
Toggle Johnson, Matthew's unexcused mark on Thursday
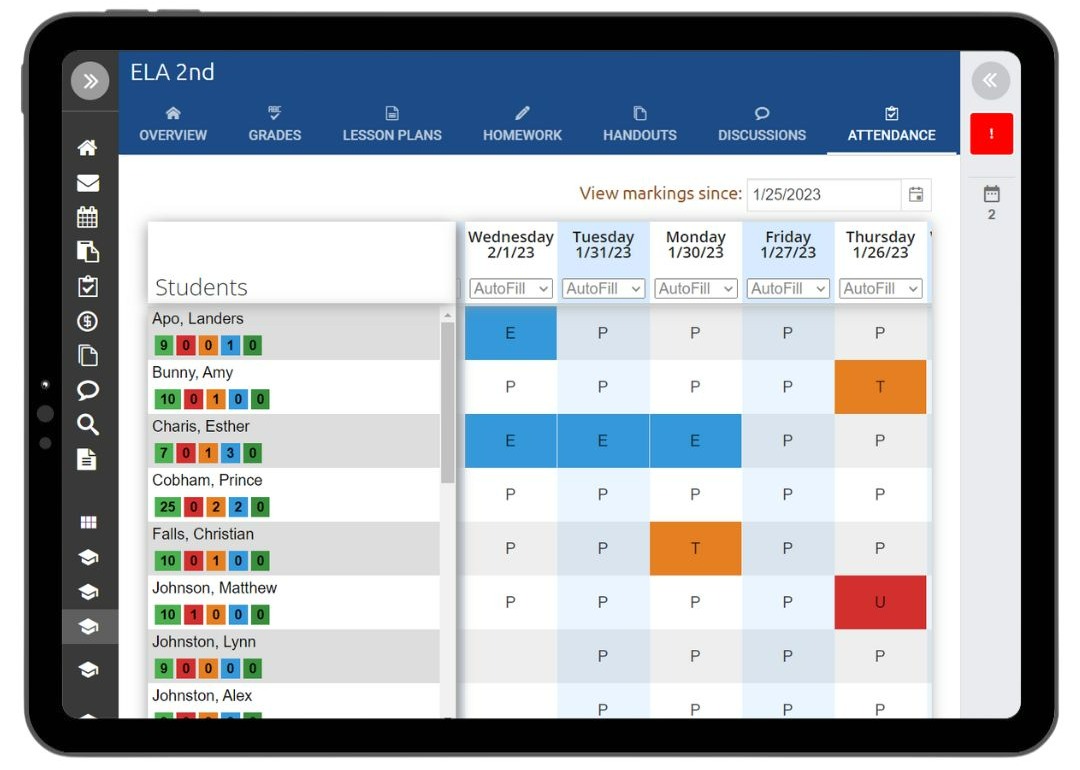tap(880, 603)
